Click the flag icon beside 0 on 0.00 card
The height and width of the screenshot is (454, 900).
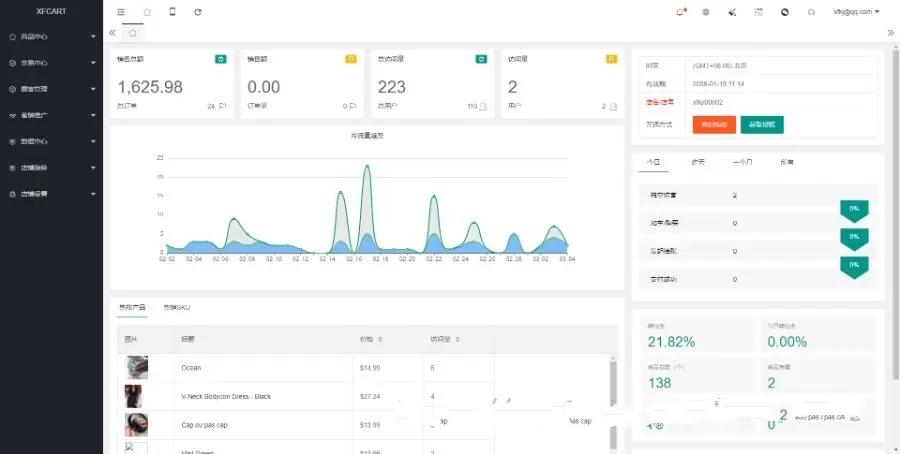pos(353,106)
